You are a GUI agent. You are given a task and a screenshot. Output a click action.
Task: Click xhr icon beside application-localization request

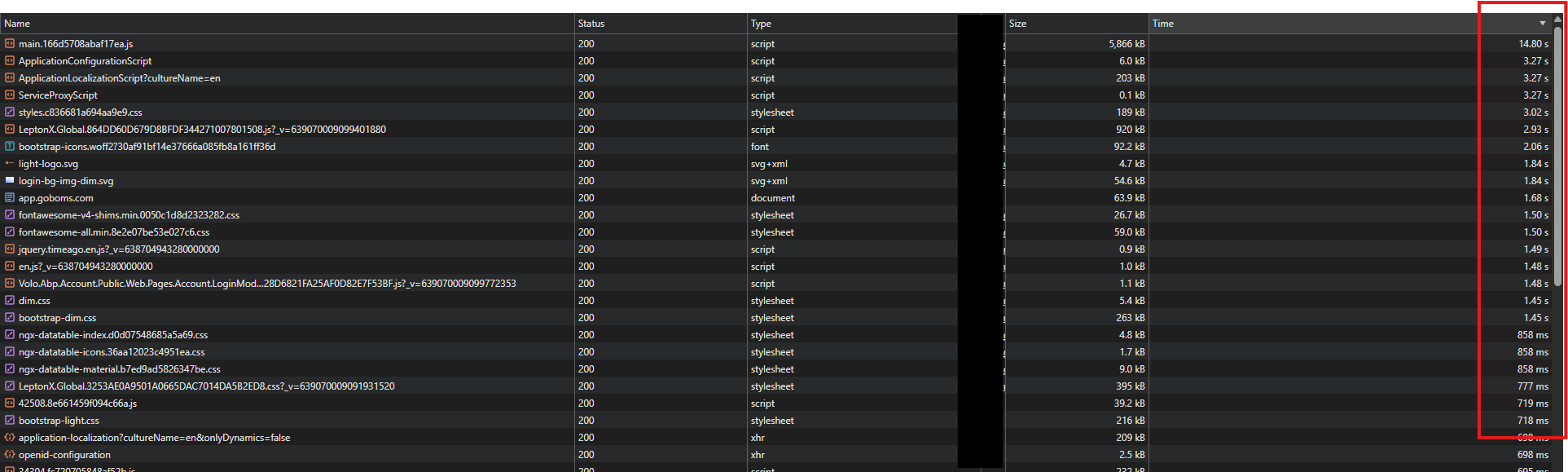pyautogui.click(x=10, y=437)
